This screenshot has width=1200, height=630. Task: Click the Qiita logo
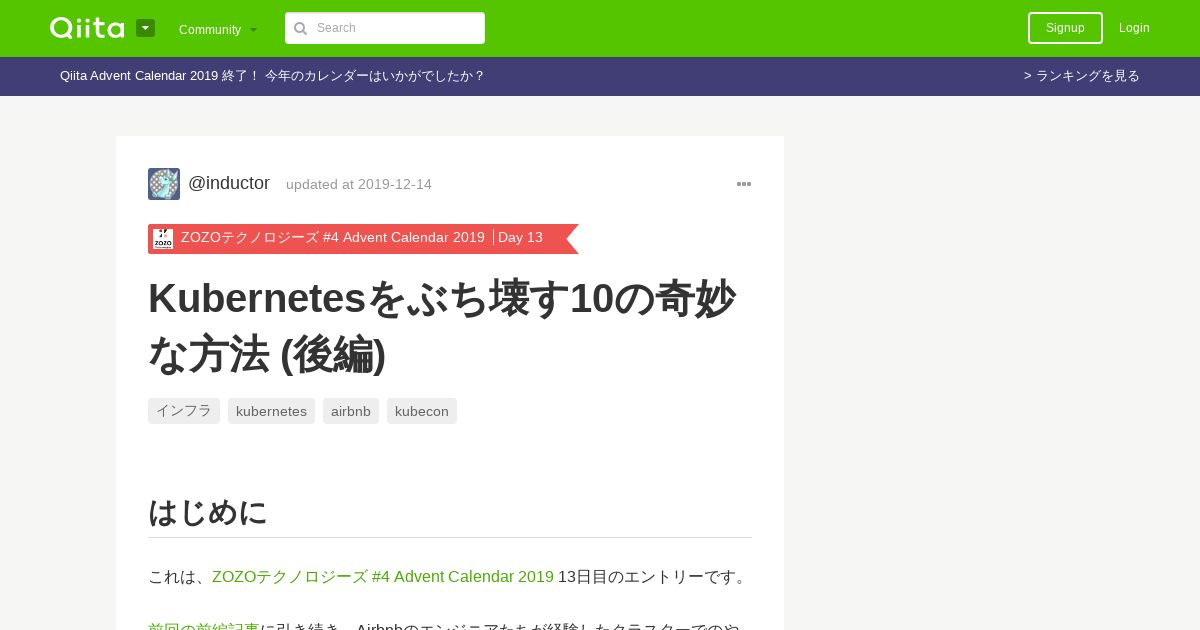[87, 28]
